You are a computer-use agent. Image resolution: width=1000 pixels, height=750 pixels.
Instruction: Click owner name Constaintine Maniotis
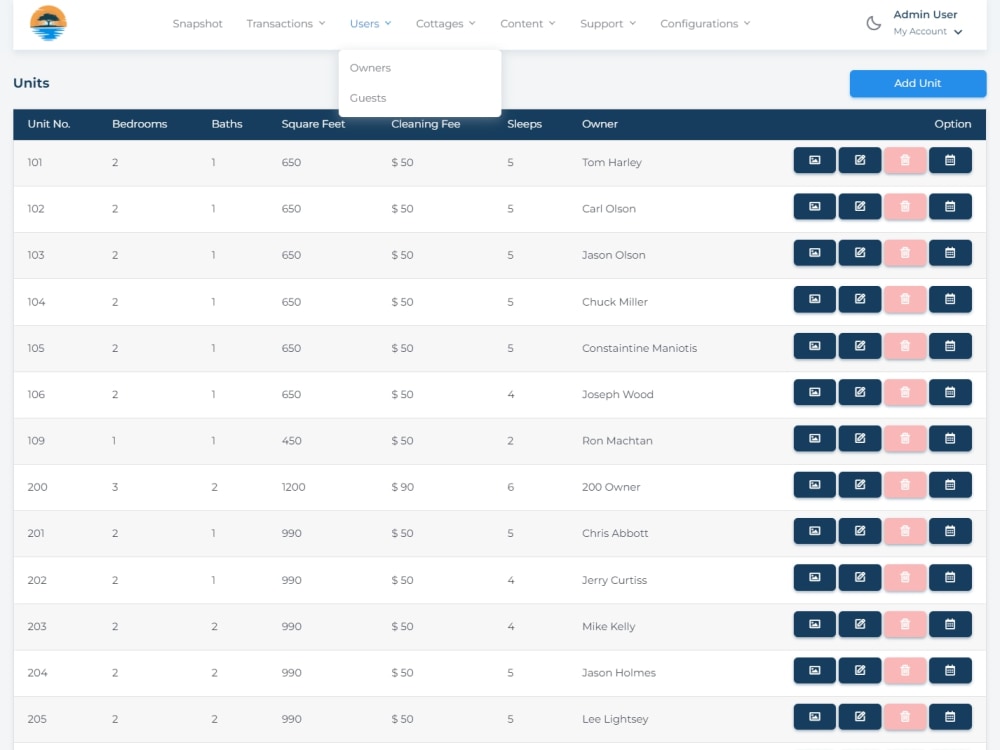639,348
